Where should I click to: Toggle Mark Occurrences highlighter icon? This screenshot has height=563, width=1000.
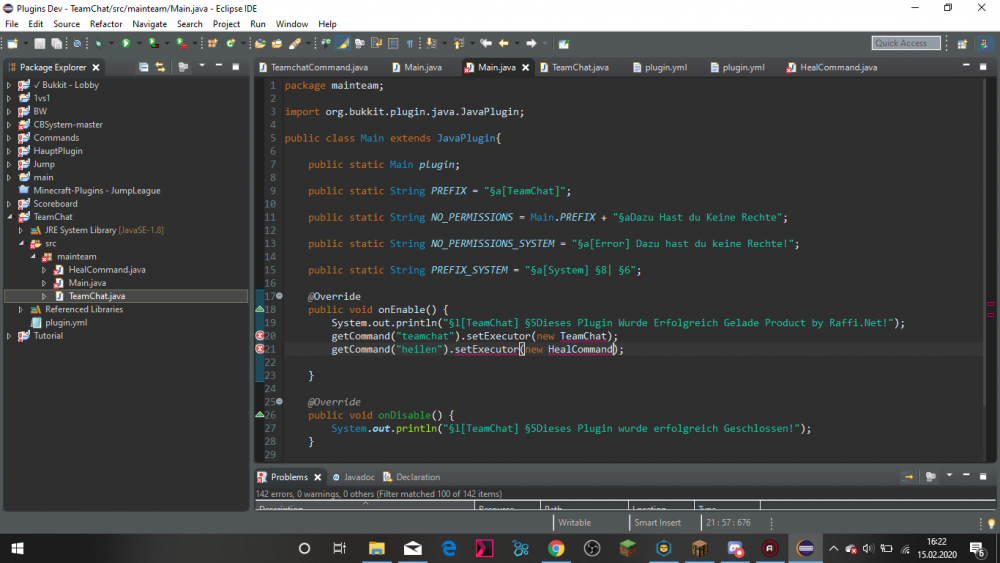pos(343,43)
